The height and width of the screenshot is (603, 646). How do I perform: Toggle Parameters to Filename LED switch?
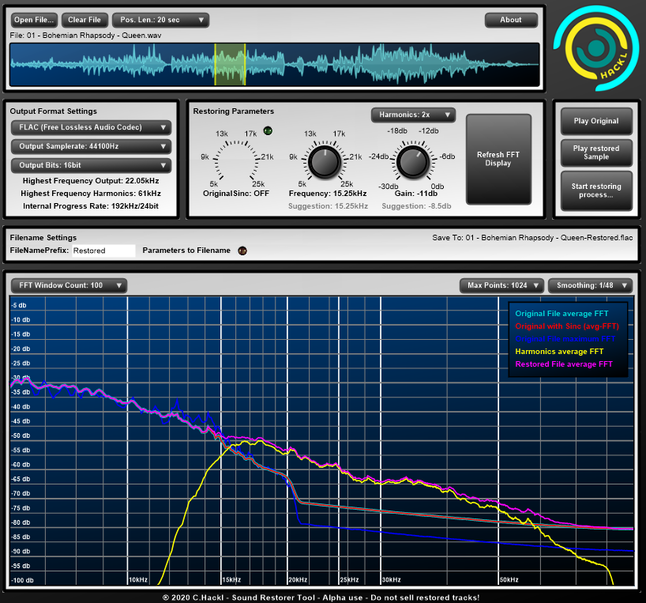coord(242,250)
